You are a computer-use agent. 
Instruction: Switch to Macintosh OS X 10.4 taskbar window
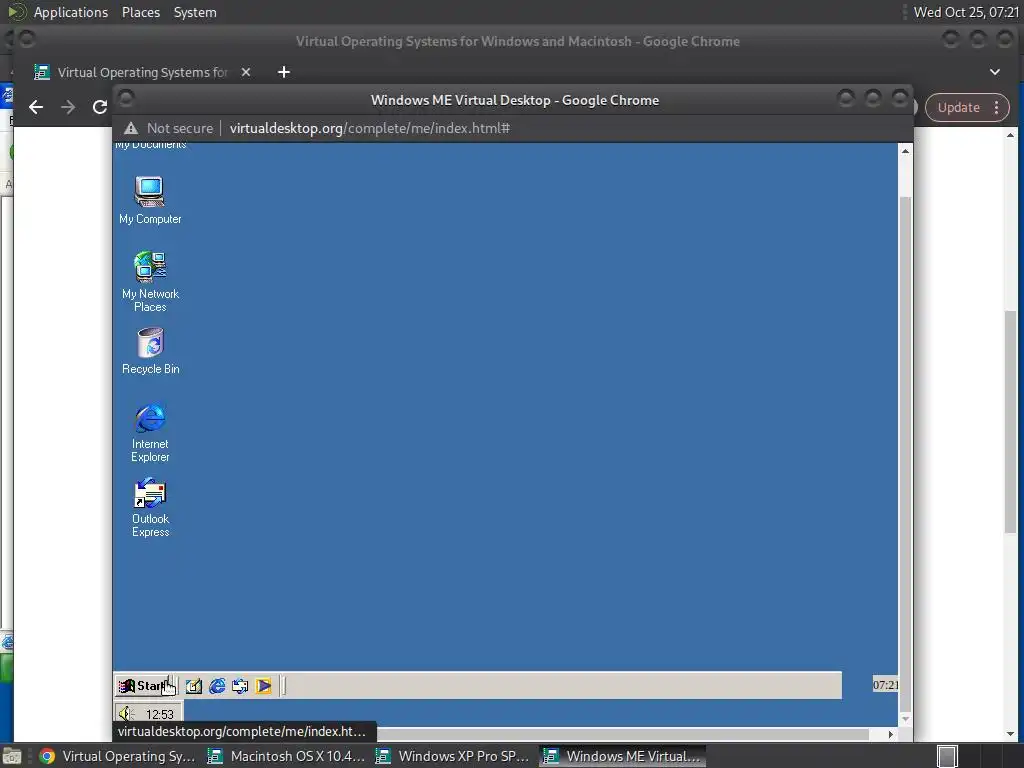[x=286, y=756]
